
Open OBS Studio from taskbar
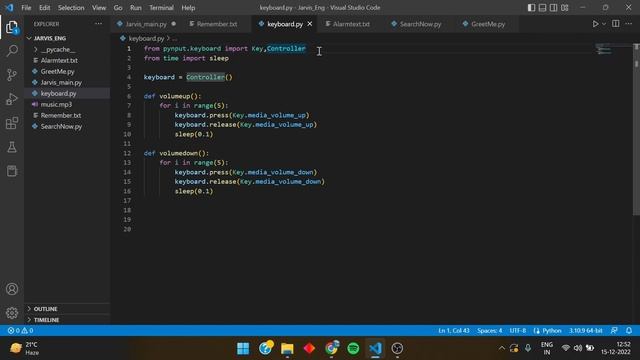tap(397, 348)
